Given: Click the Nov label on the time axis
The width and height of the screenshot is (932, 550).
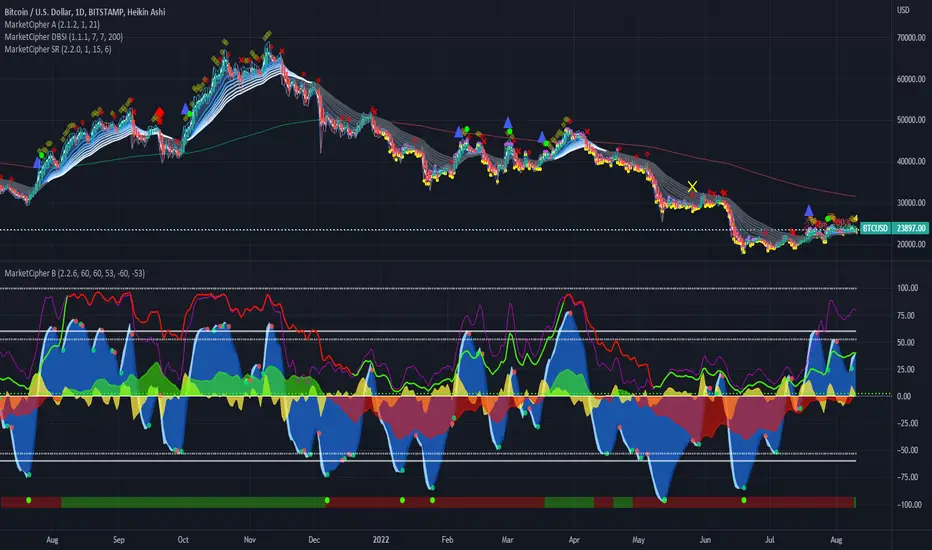Looking at the screenshot, I should click(x=250, y=540).
